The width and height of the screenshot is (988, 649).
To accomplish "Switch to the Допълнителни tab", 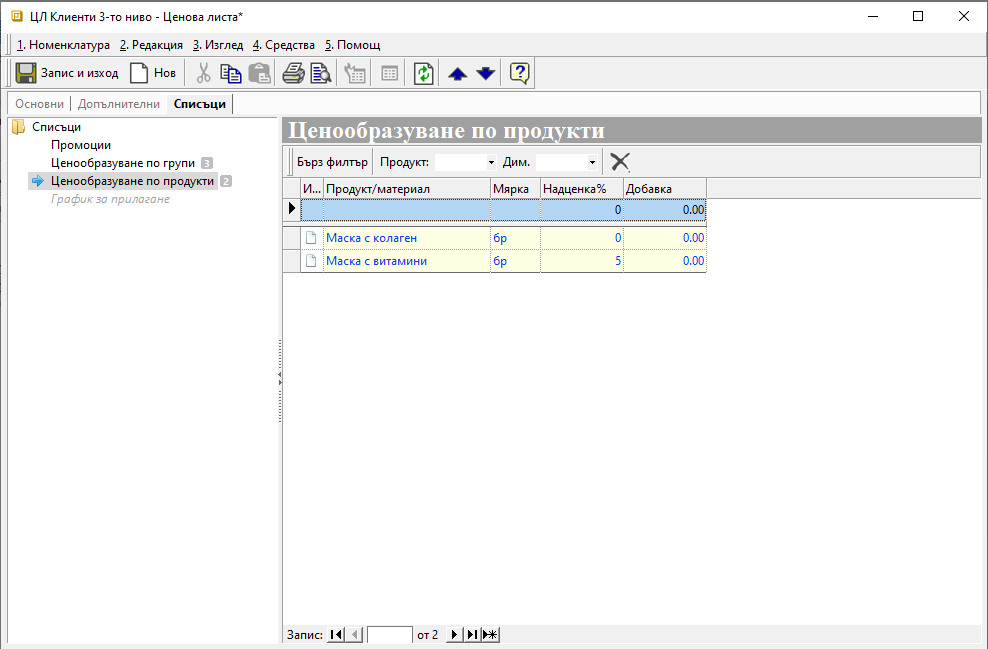I will pyautogui.click(x=119, y=104).
